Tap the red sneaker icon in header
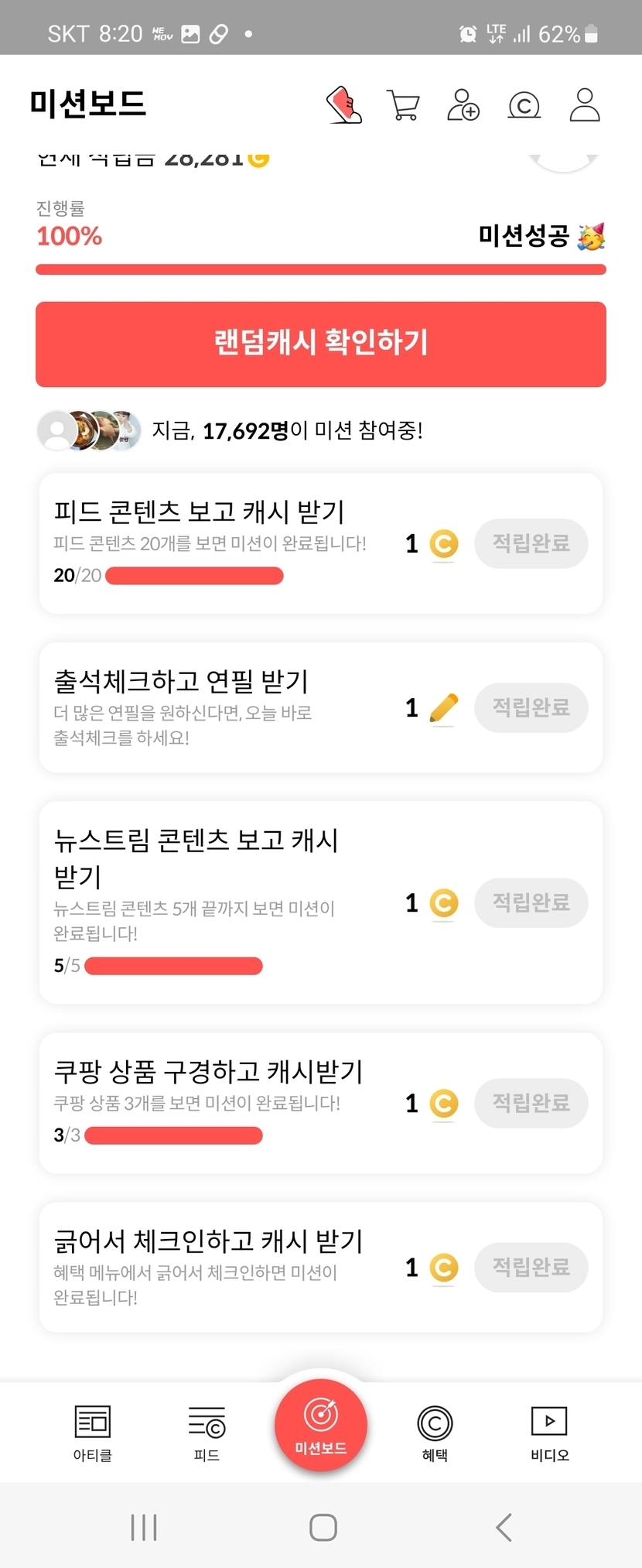The width and height of the screenshot is (642, 1568). (x=344, y=104)
